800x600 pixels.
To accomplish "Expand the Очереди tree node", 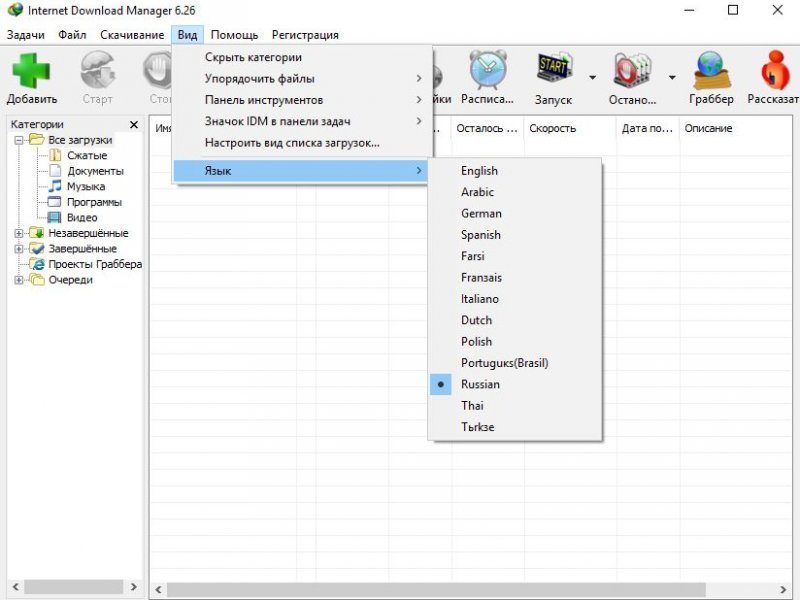I will coord(19,280).
